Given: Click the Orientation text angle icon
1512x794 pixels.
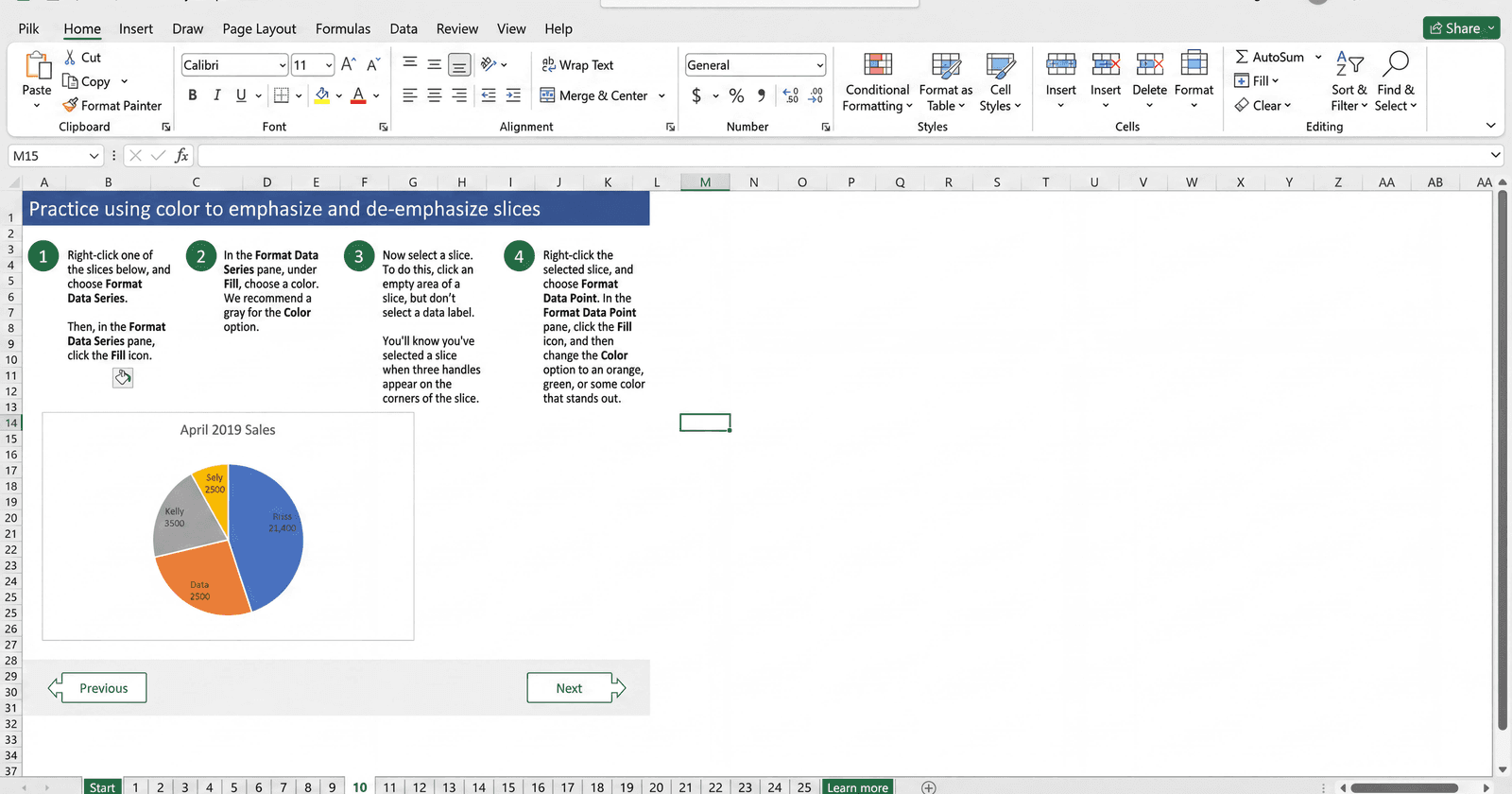Looking at the screenshot, I should [489, 64].
